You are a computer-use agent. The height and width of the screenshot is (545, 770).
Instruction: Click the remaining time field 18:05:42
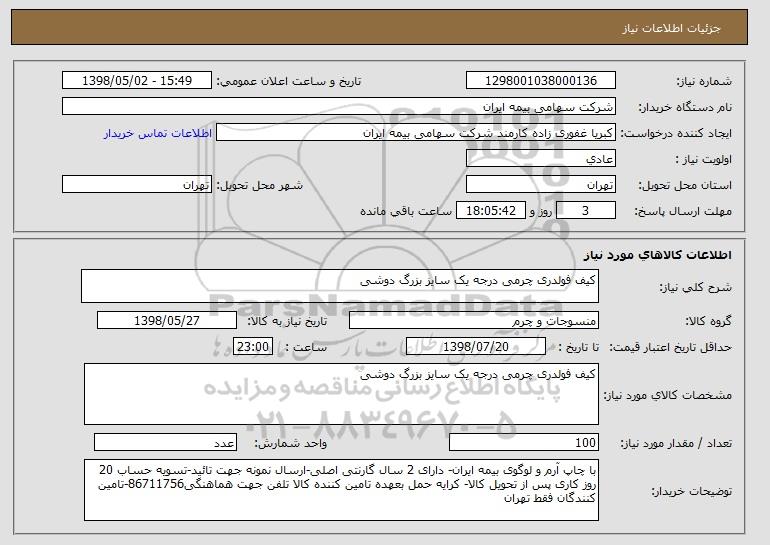coord(491,211)
